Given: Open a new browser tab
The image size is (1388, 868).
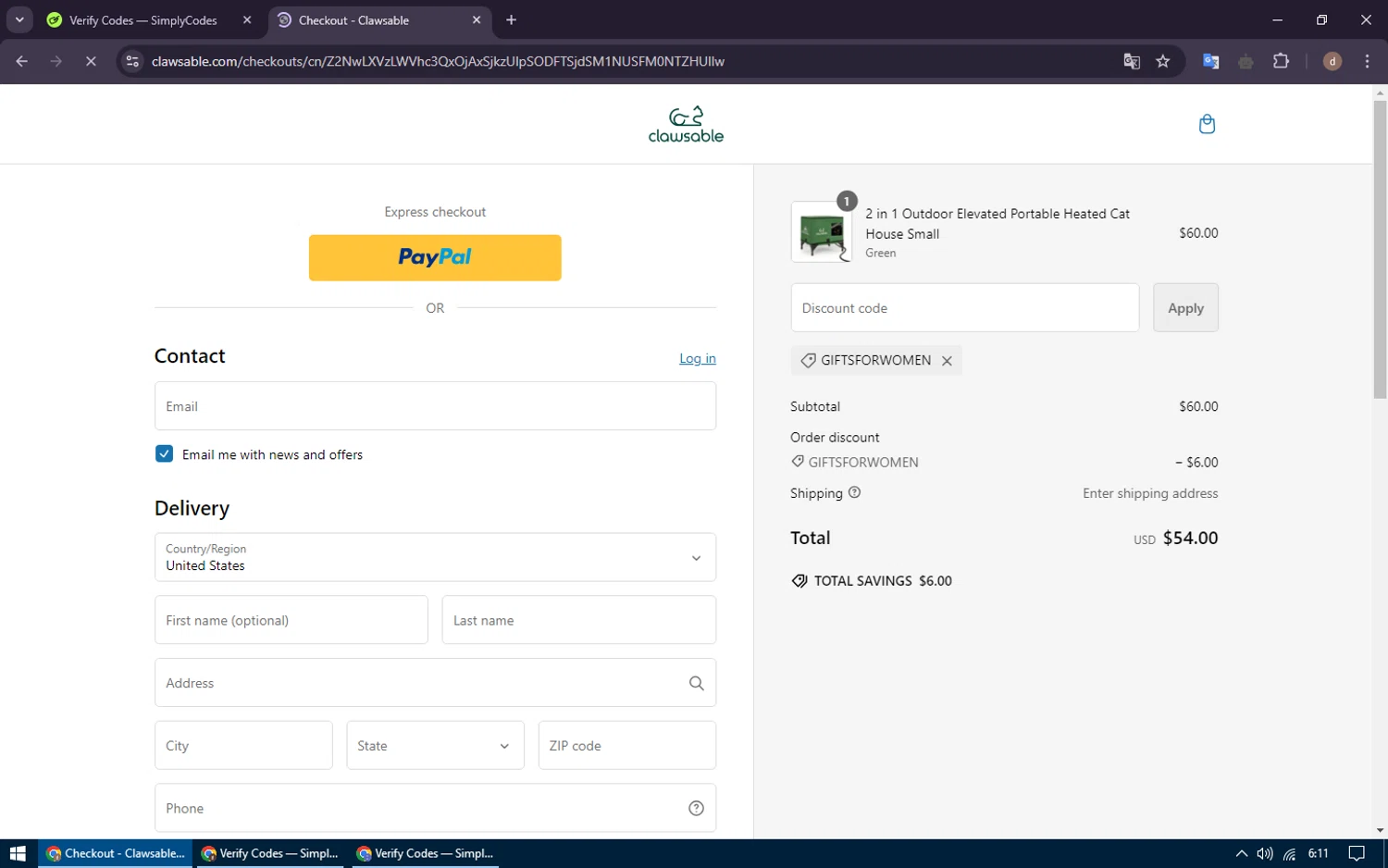Looking at the screenshot, I should pos(511,19).
